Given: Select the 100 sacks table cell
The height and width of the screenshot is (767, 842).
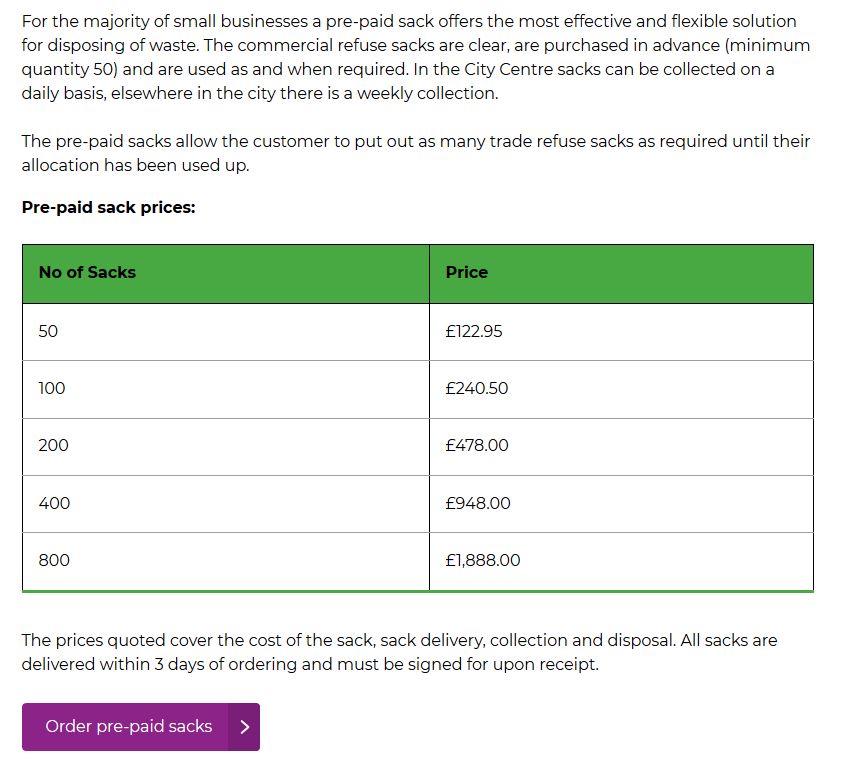Looking at the screenshot, I should click(226, 389).
